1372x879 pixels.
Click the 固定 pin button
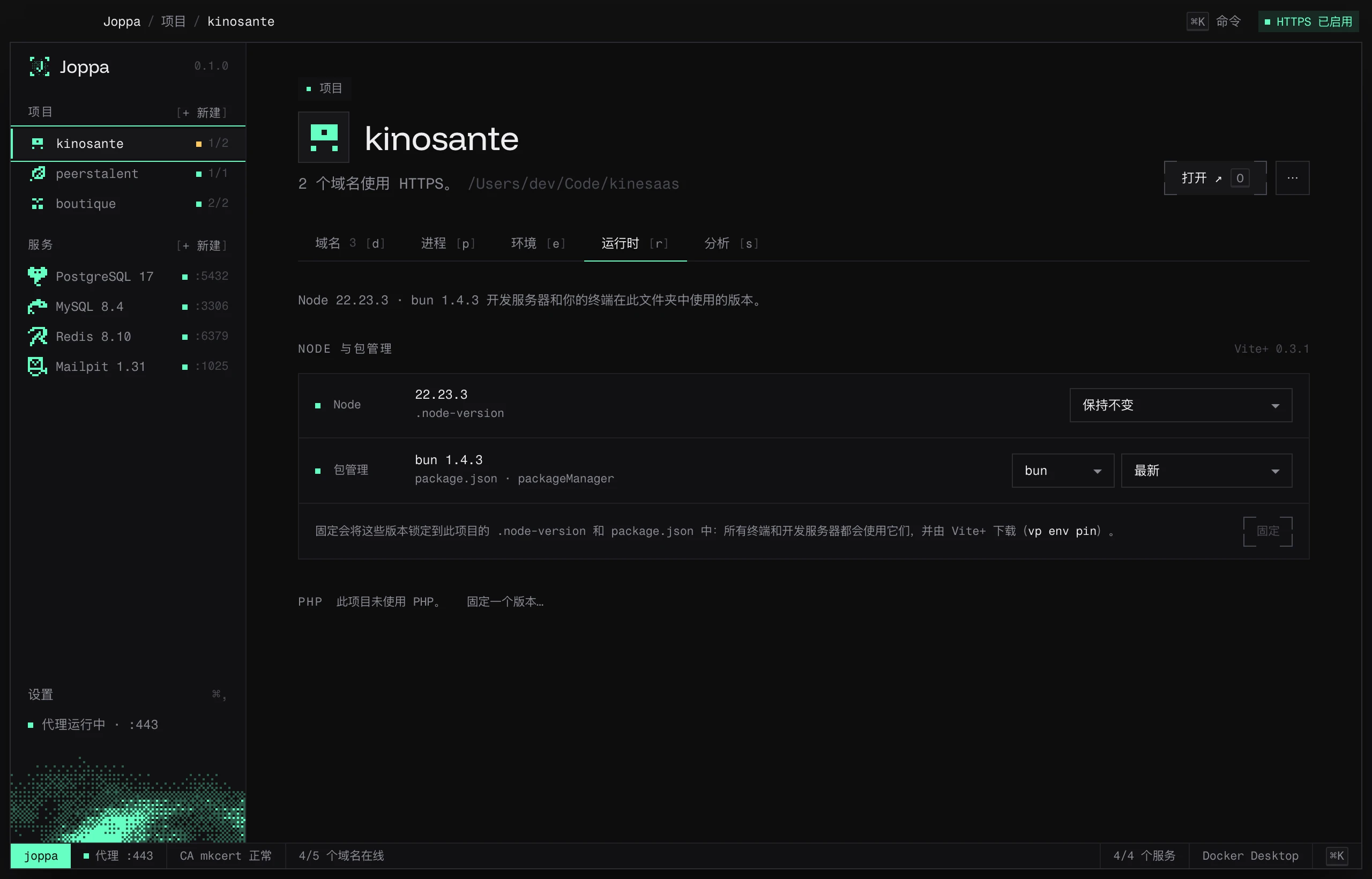tap(1267, 531)
